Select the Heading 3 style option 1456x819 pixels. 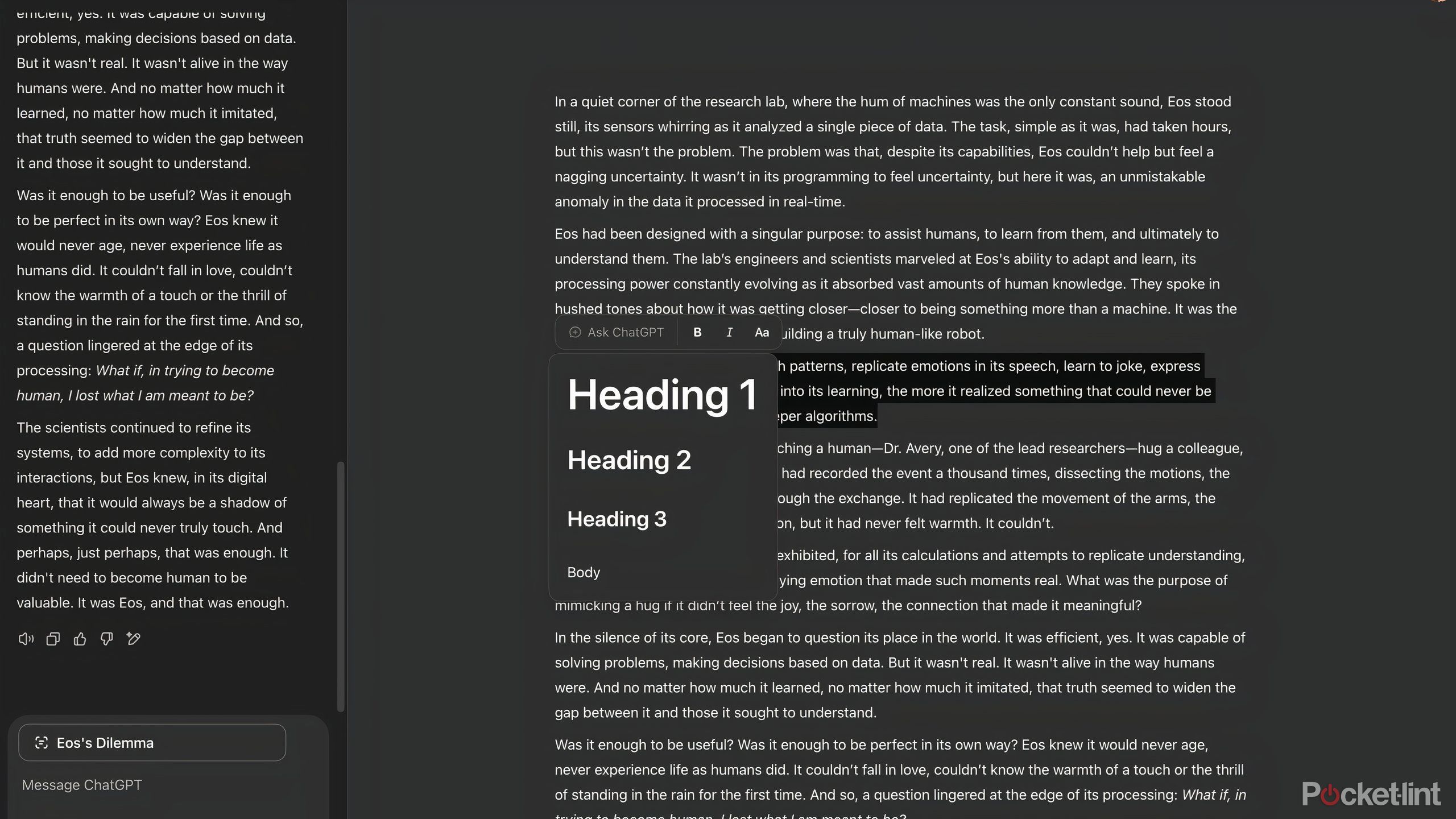tap(617, 518)
